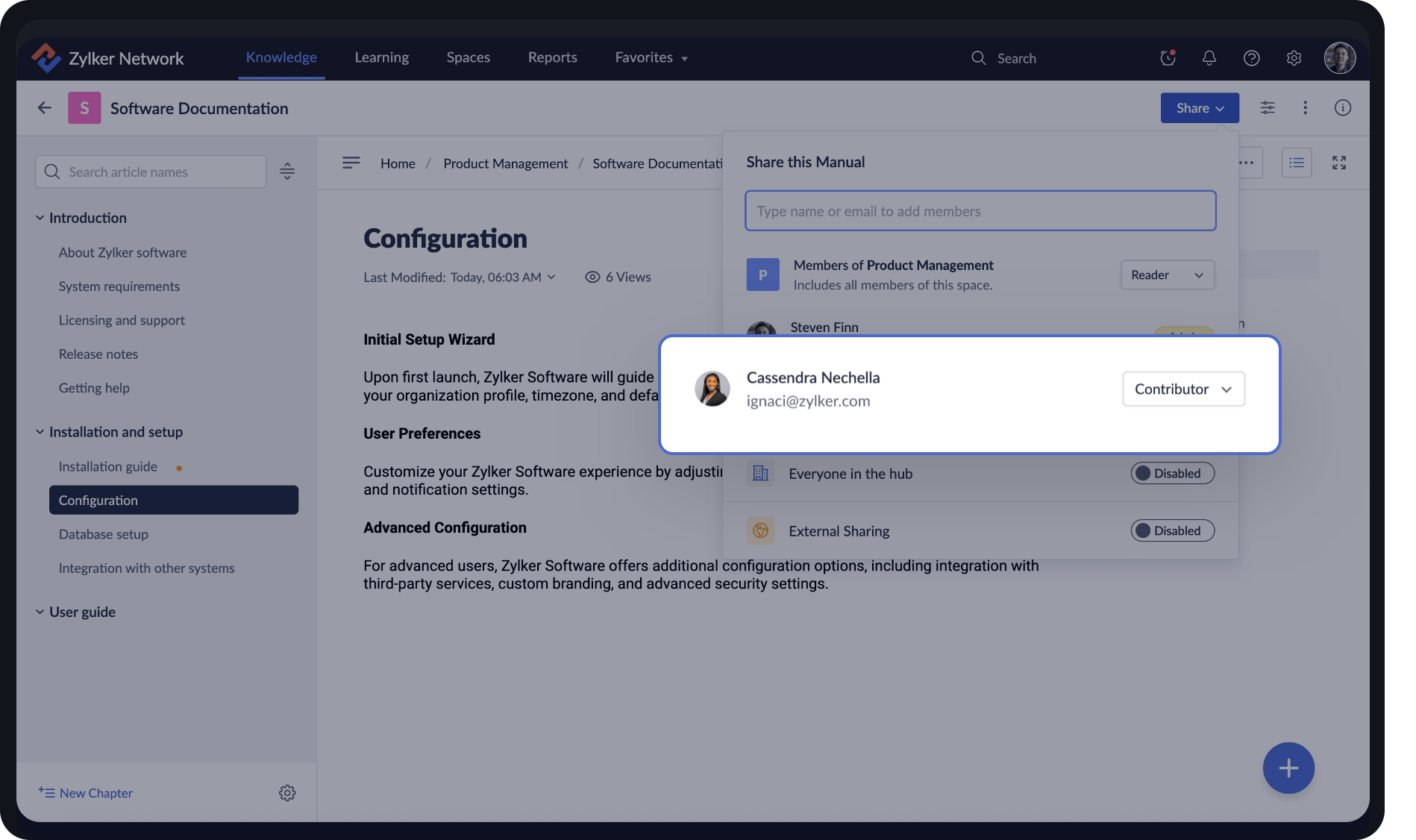The width and height of the screenshot is (1416, 840).
Task: Click the Share button
Action: click(x=1198, y=107)
